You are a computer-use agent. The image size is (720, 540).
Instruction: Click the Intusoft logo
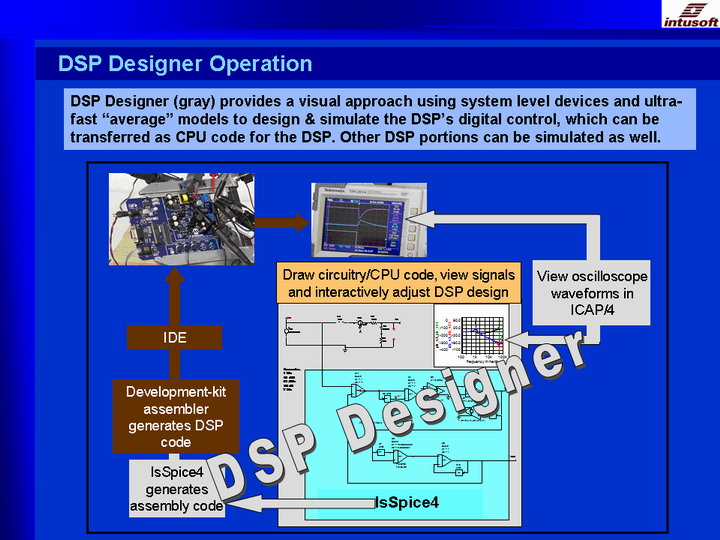click(x=691, y=14)
